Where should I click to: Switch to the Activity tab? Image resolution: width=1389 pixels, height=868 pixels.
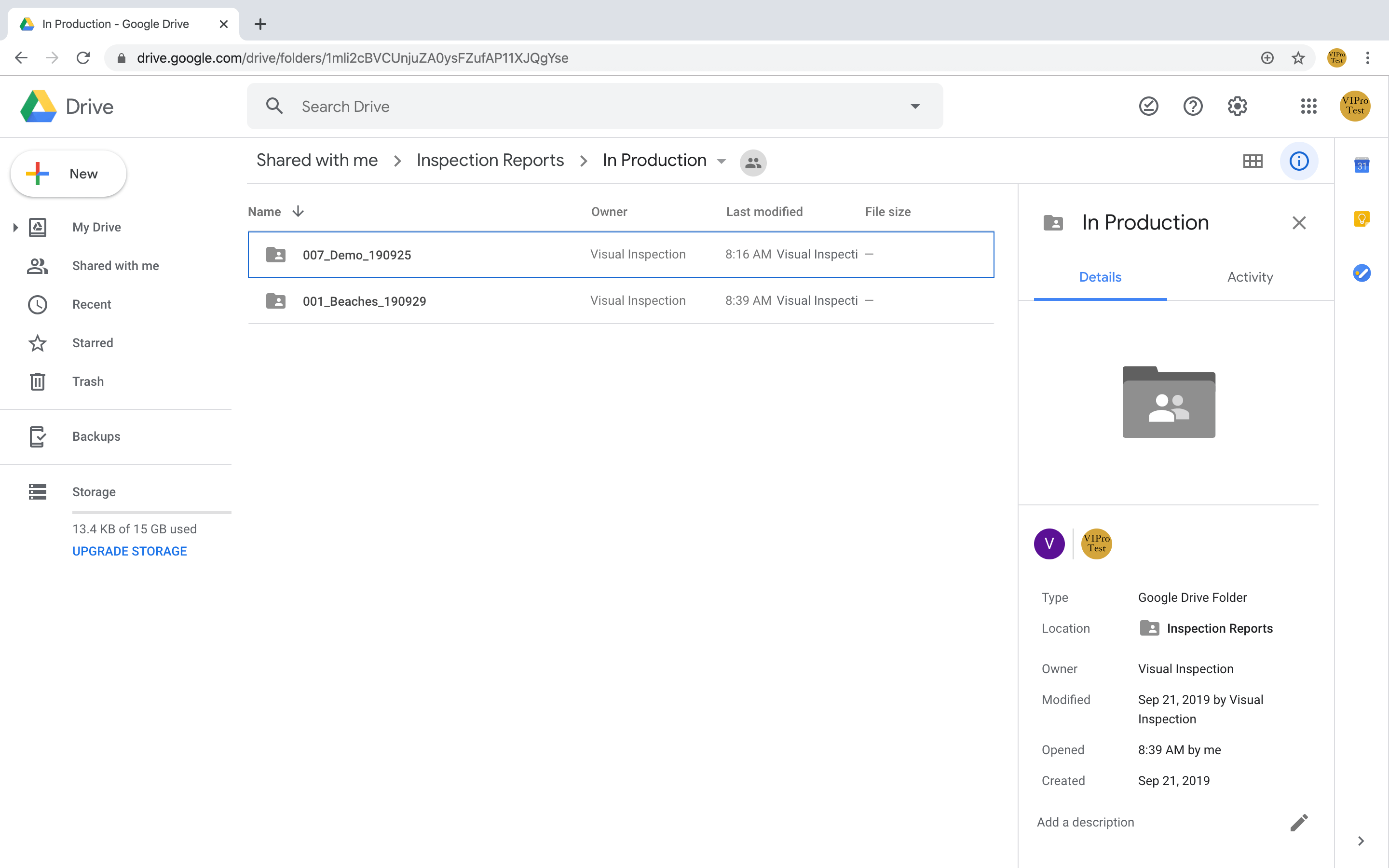point(1250,277)
